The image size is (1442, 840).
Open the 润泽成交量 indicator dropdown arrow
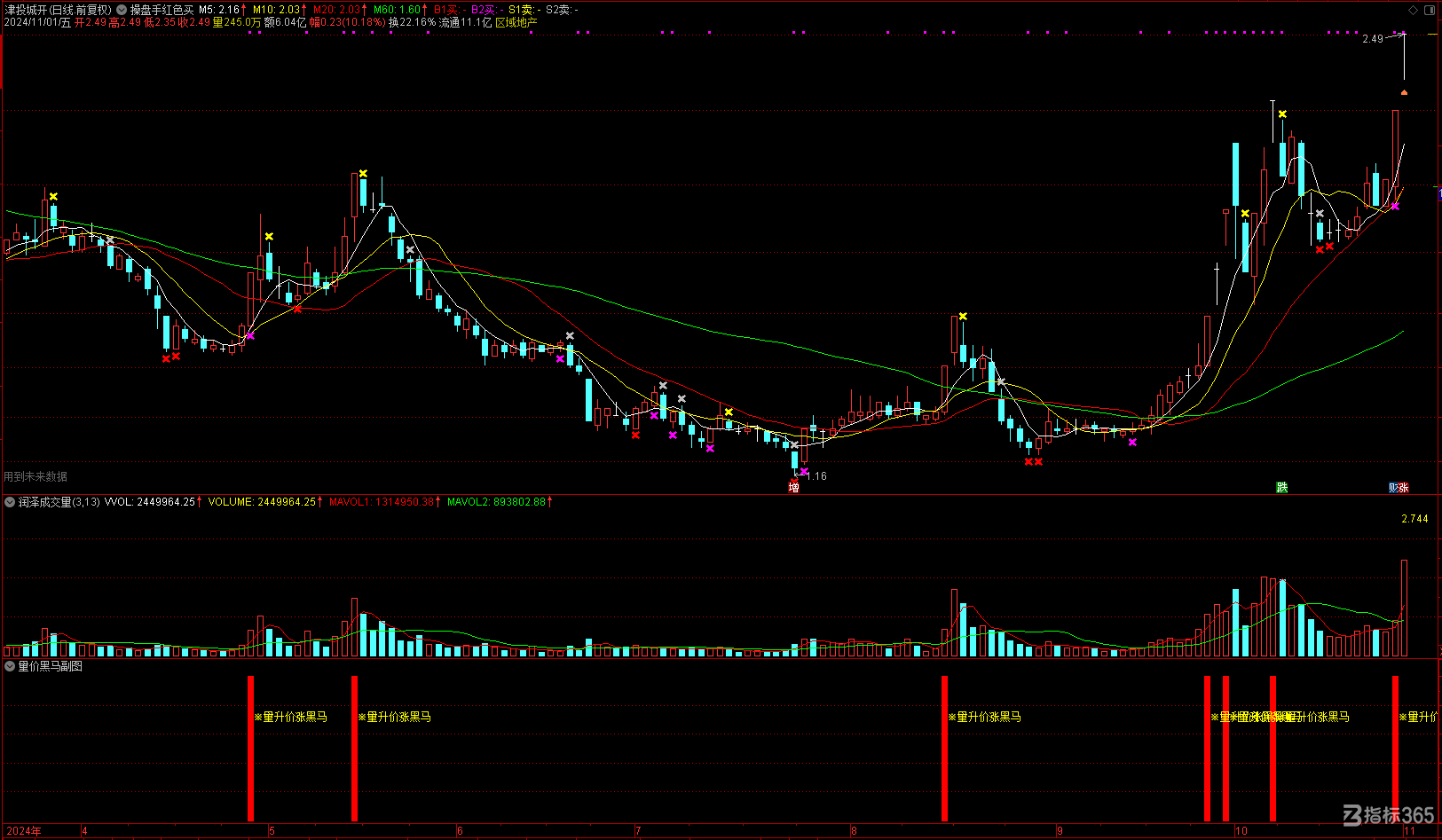(10, 502)
